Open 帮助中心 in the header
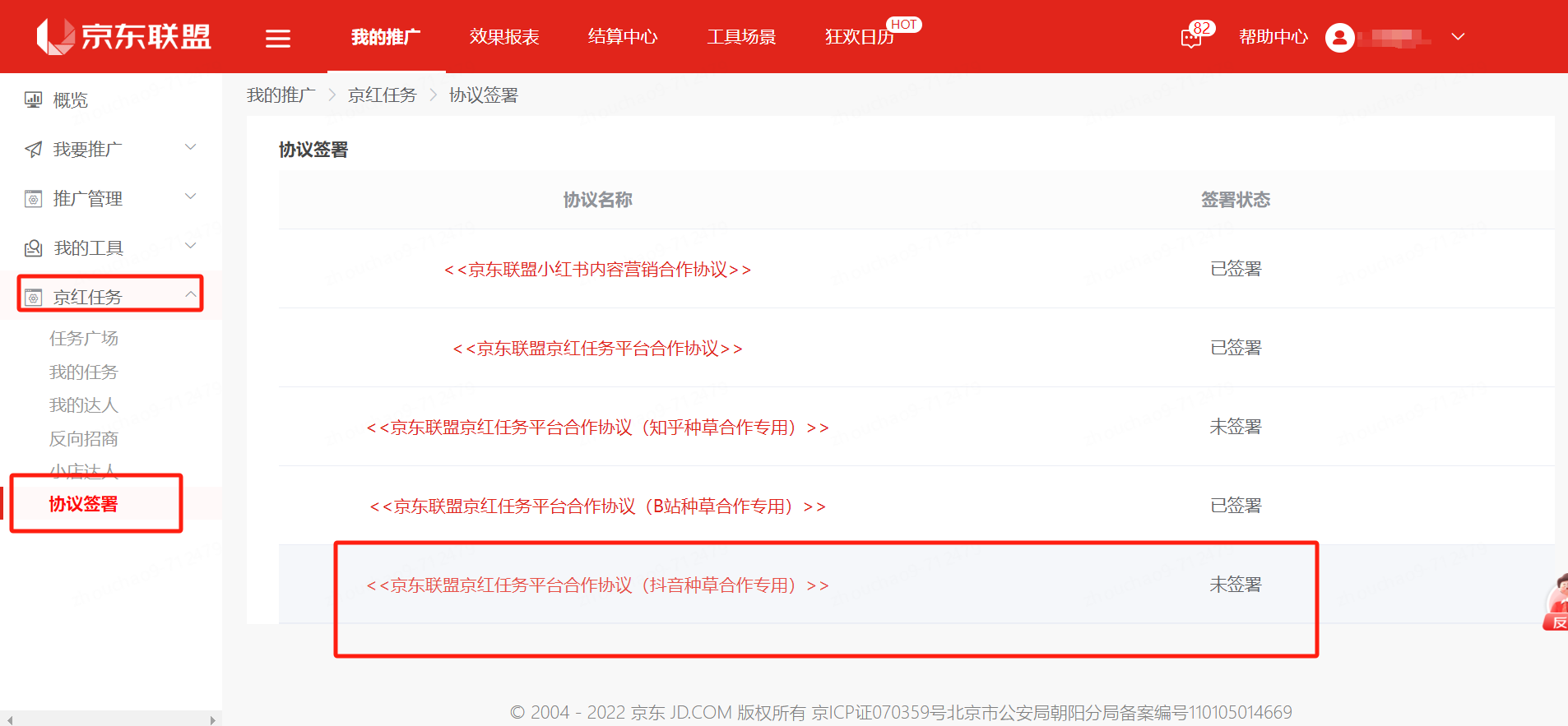The width and height of the screenshot is (1568, 726). tap(1273, 37)
